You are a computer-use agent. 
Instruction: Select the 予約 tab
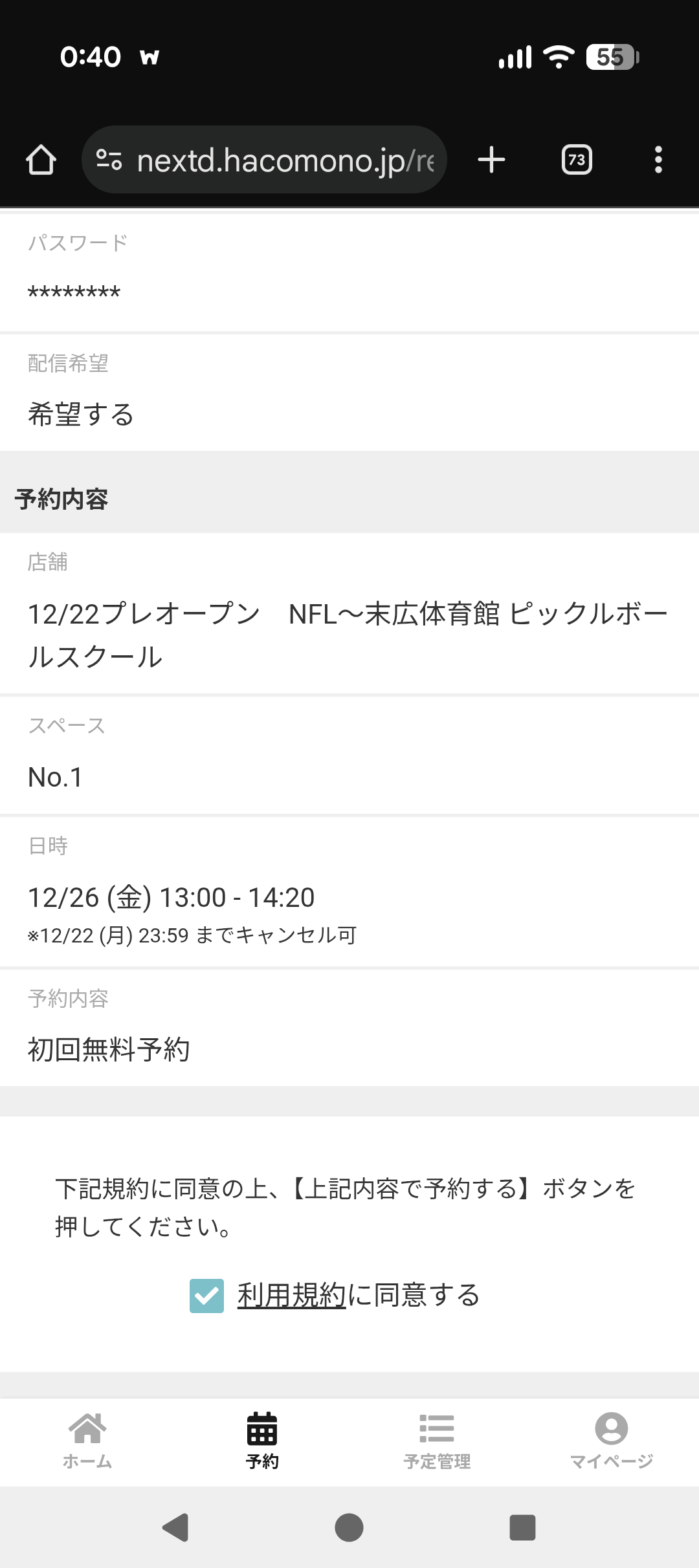point(262,1442)
